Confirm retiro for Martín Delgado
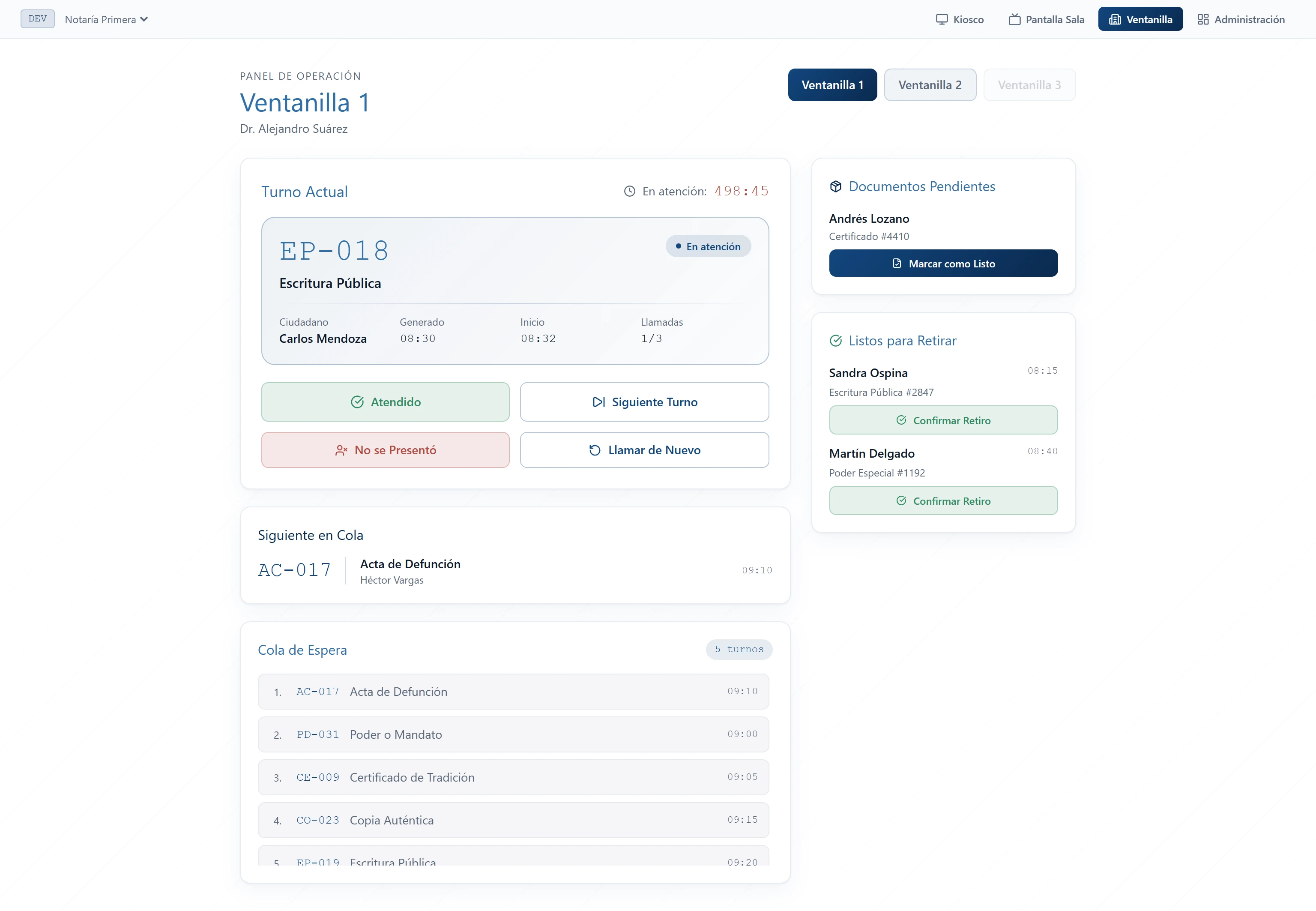The image size is (1316, 911). [943, 500]
